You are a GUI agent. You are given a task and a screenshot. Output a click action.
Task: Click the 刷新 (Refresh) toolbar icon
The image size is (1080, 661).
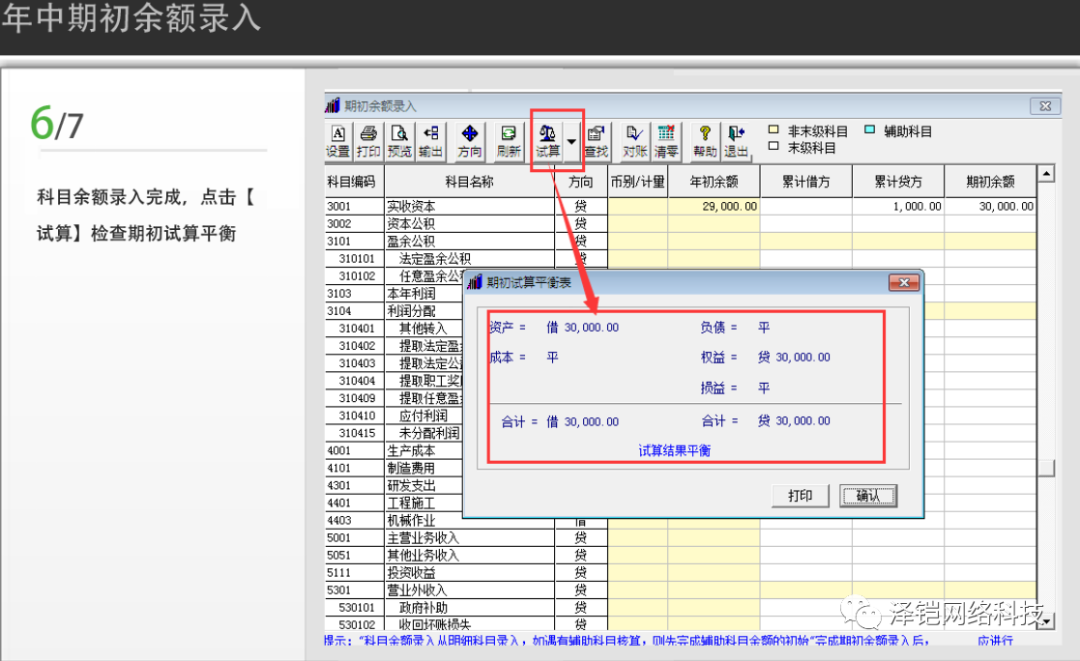click(508, 141)
